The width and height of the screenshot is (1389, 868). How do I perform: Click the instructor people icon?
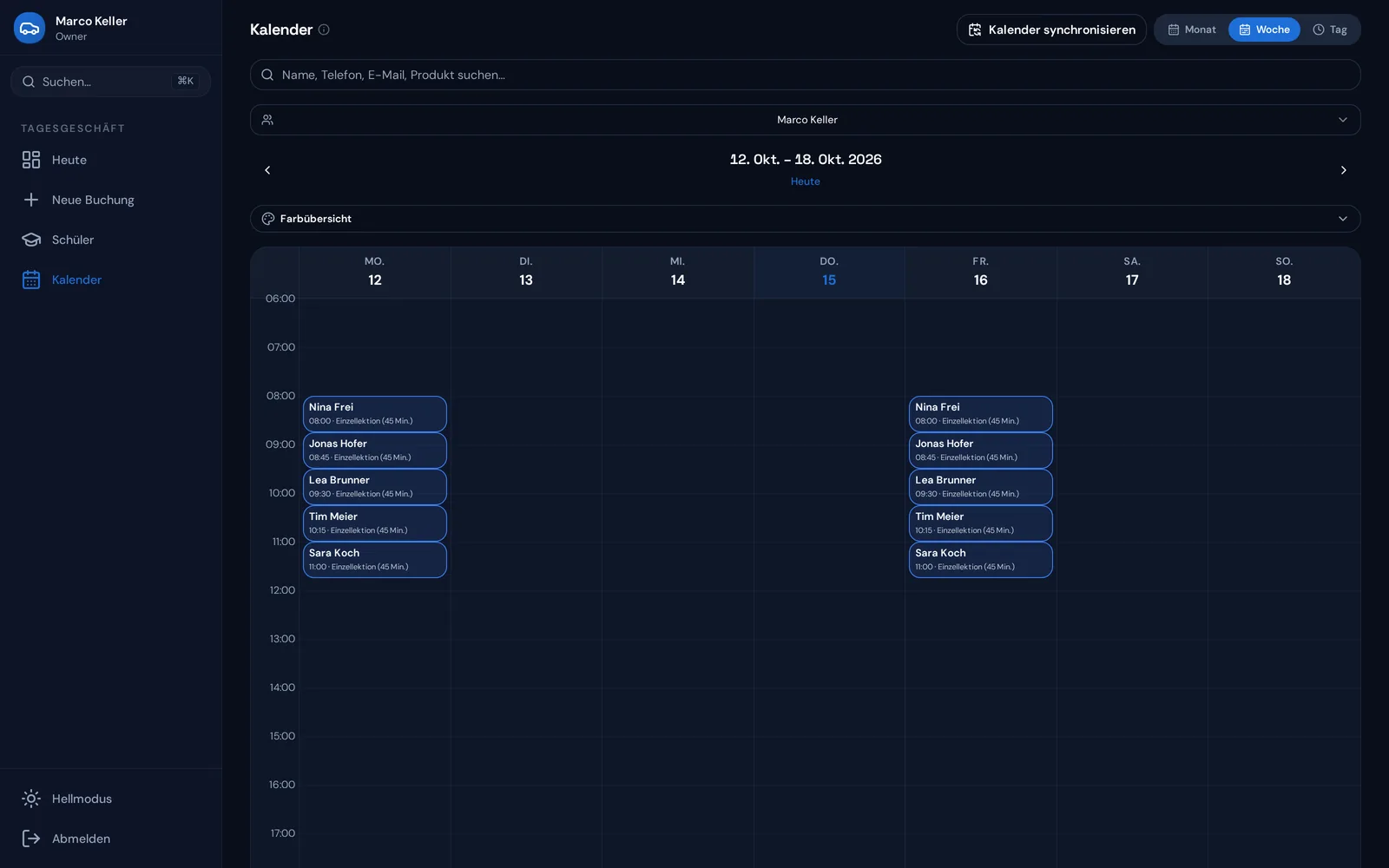pos(267,120)
